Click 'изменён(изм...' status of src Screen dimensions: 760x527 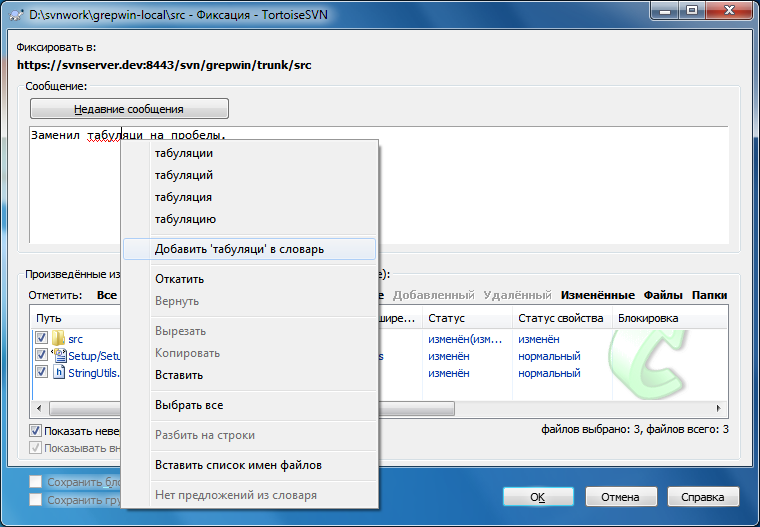click(x=465, y=339)
